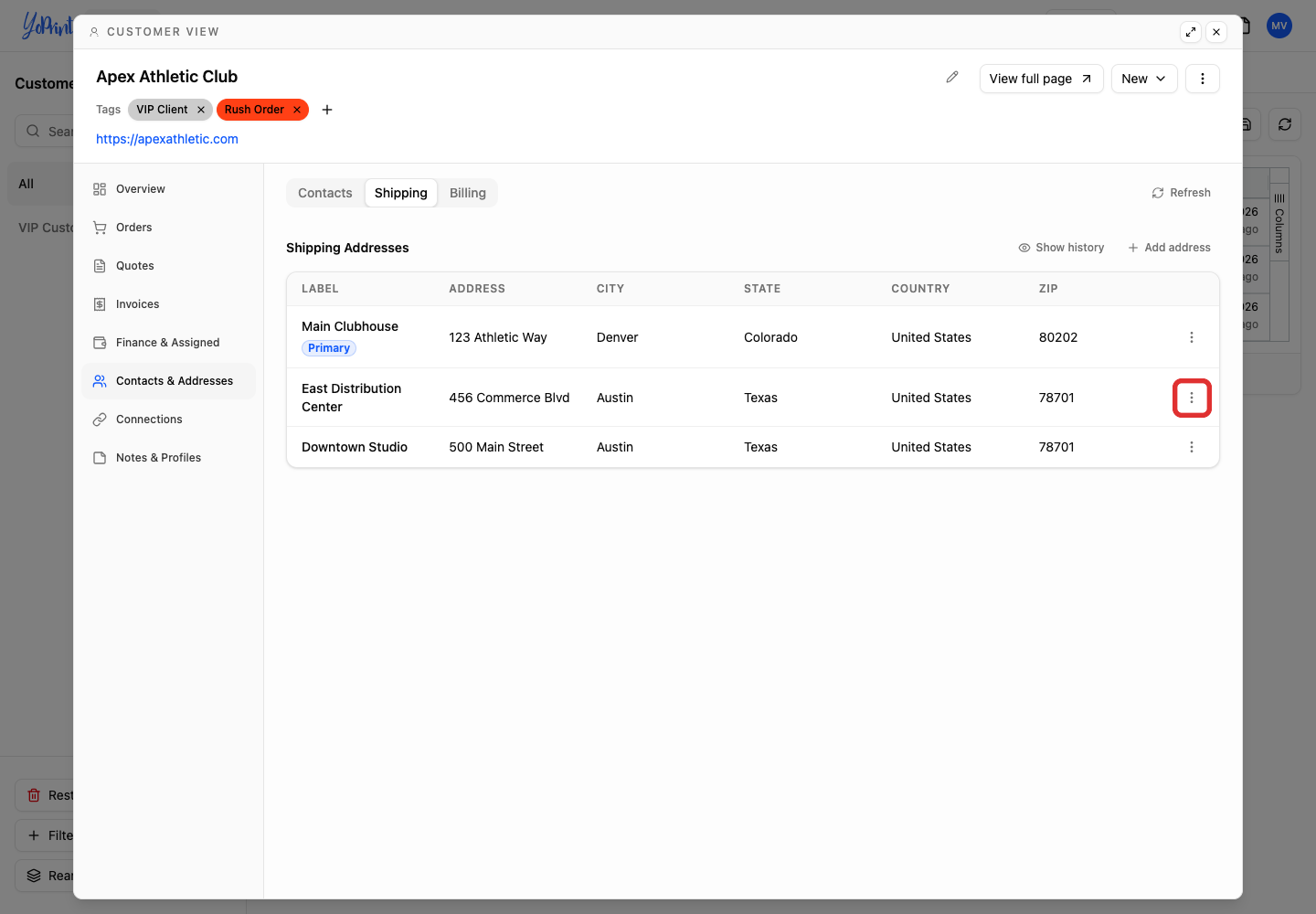Image resolution: width=1316 pixels, height=914 pixels.
Task: Open row menu for Main Clubhouse
Action: 1192,337
